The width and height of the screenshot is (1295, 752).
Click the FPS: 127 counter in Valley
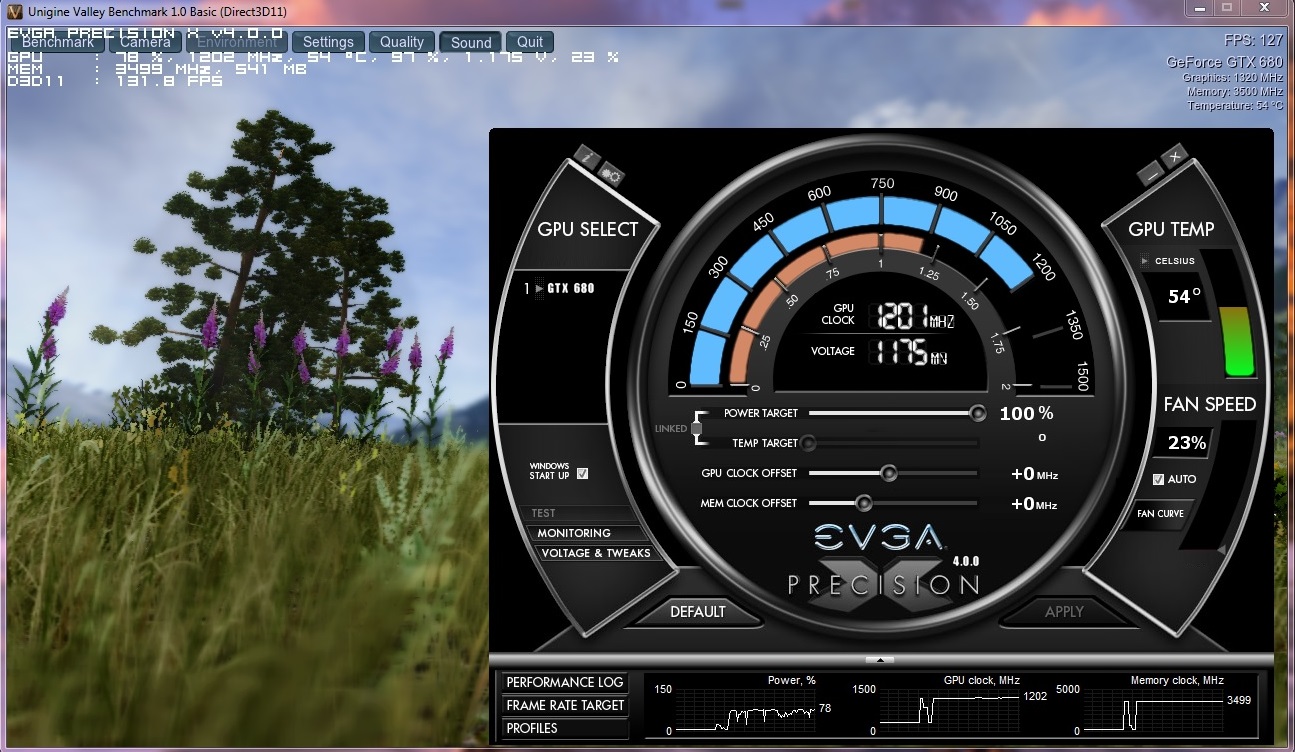pyautogui.click(x=1253, y=41)
